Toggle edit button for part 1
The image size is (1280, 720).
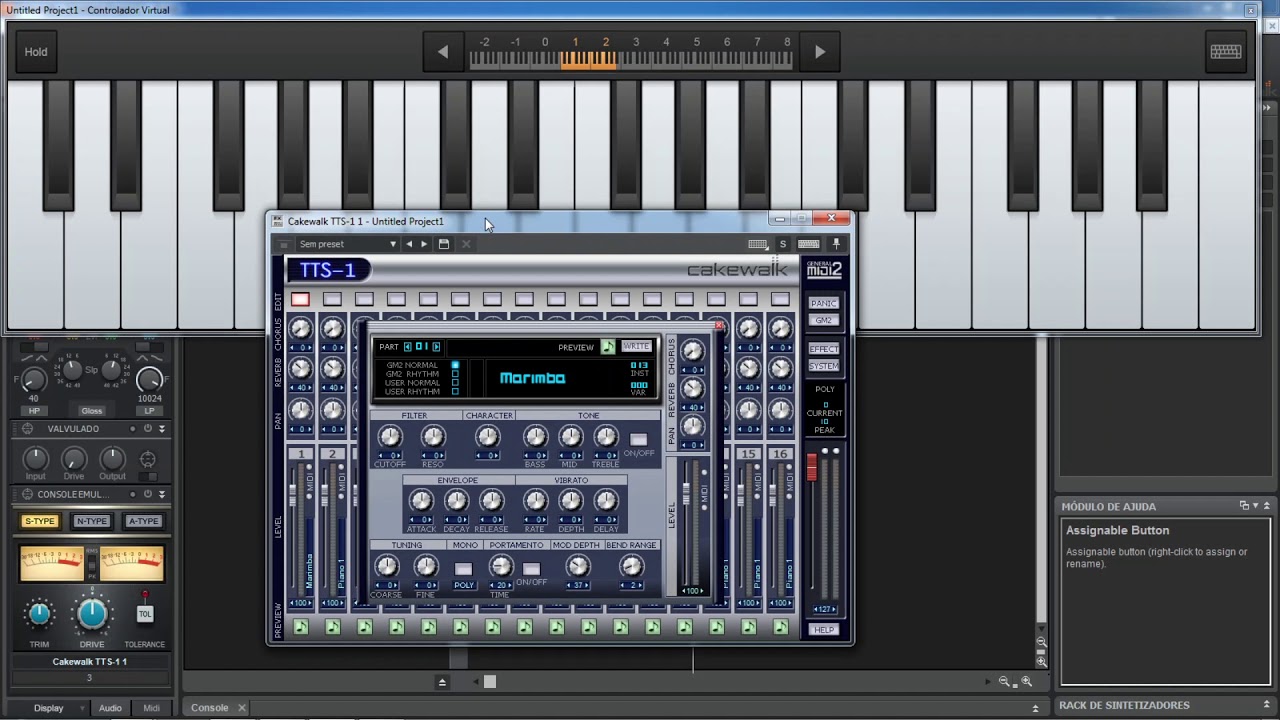tap(300, 299)
